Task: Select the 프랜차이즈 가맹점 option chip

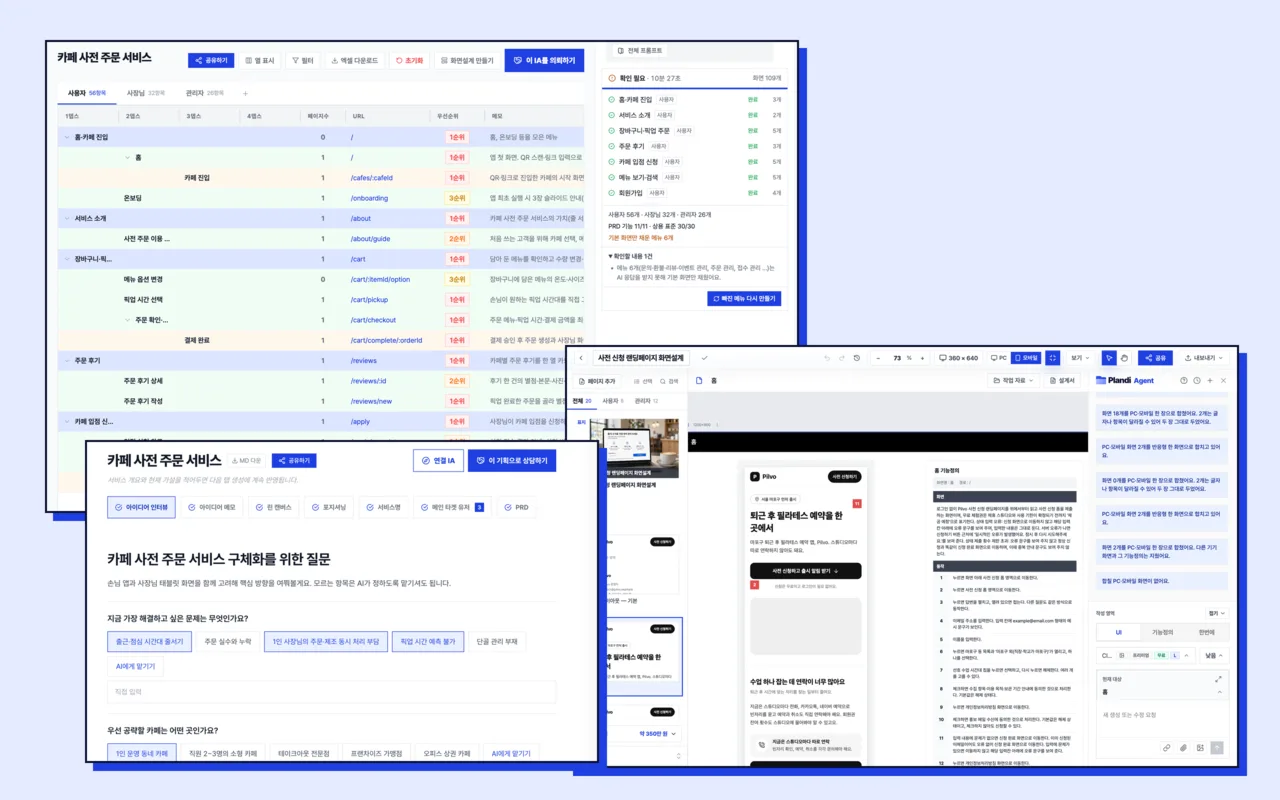Action: click(375, 753)
